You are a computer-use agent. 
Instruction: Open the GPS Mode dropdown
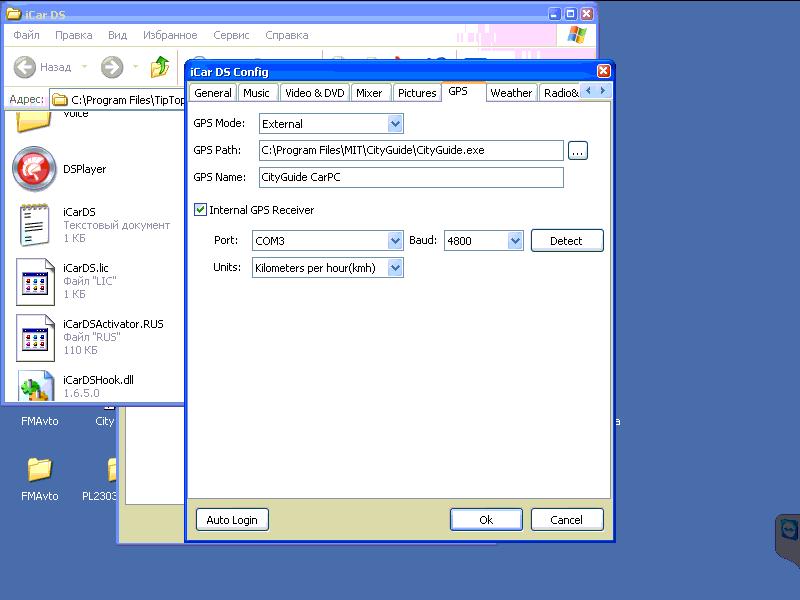point(395,124)
